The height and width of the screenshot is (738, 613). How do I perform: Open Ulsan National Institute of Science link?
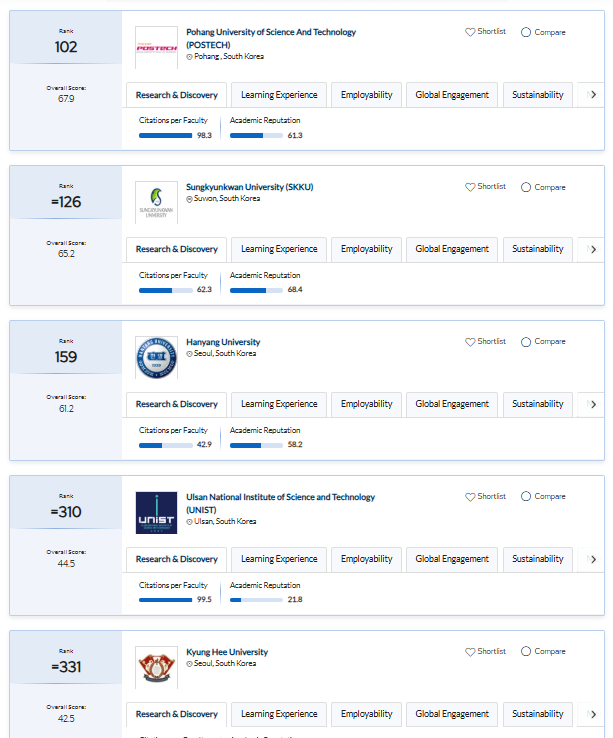pyautogui.click(x=280, y=497)
